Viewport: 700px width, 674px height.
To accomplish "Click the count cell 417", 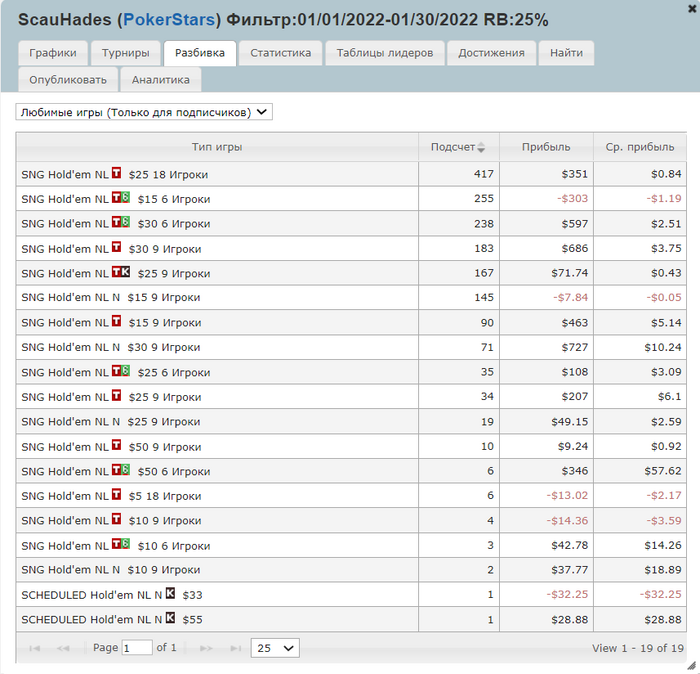I will [x=459, y=174].
